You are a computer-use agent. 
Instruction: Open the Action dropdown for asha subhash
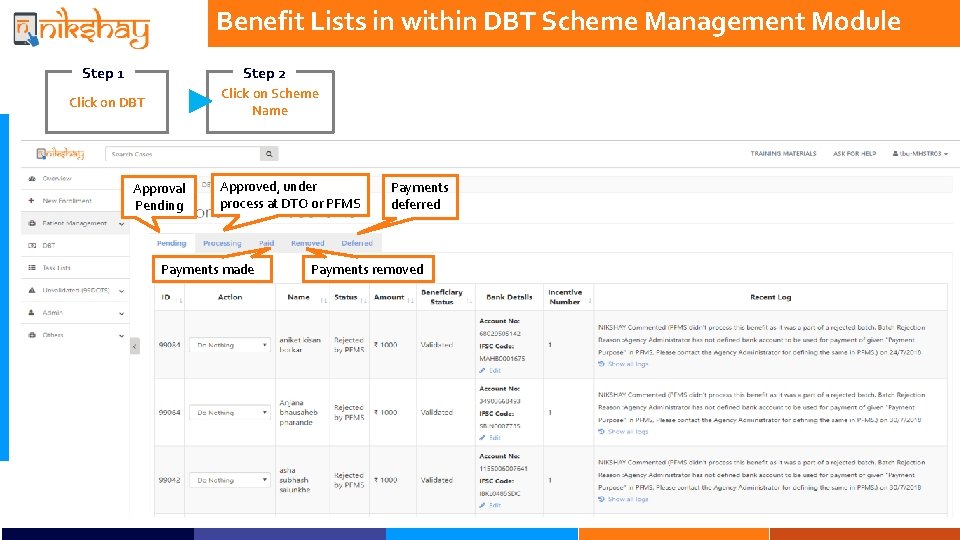click(x=230, y=480)
